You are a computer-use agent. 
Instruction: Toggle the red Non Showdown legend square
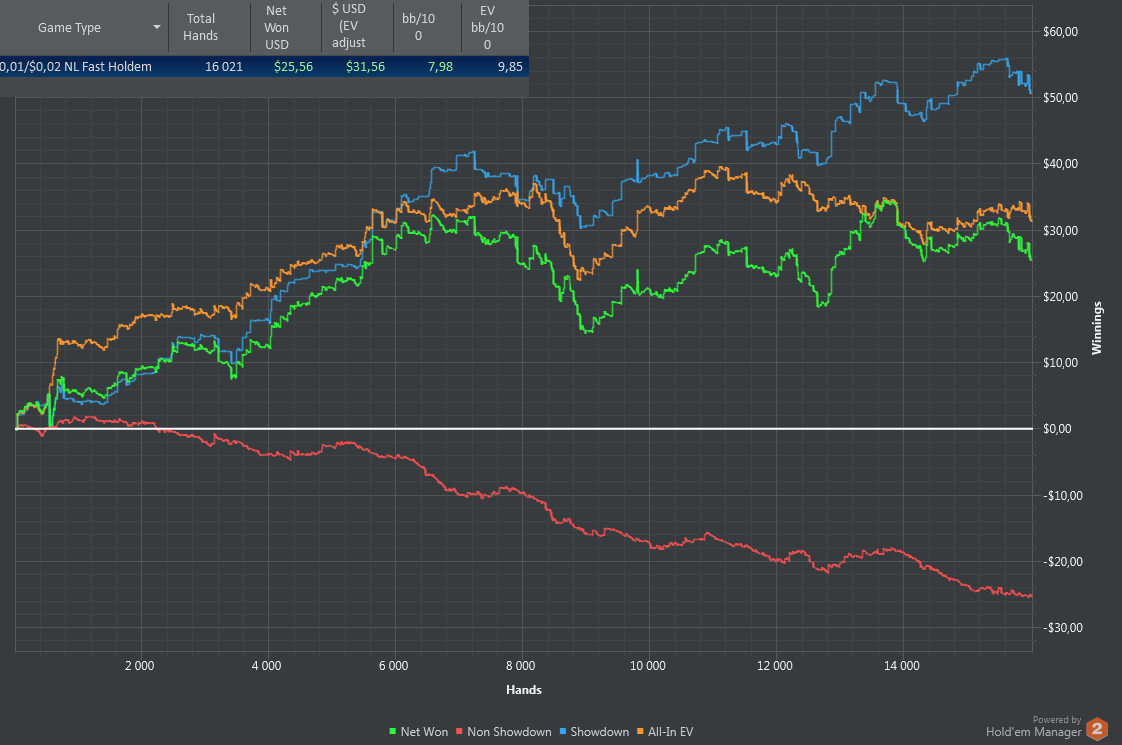(459, 731)
